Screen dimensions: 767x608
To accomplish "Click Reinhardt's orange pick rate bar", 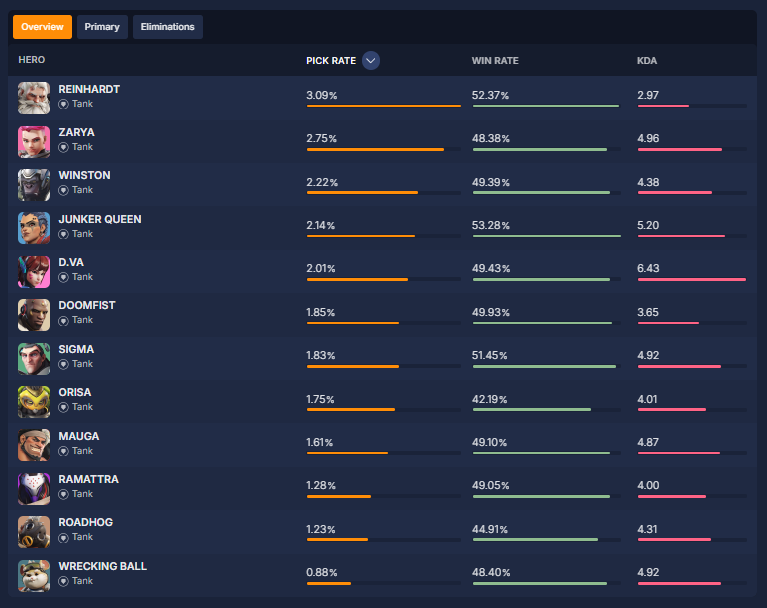I will [x=383, y=106].
